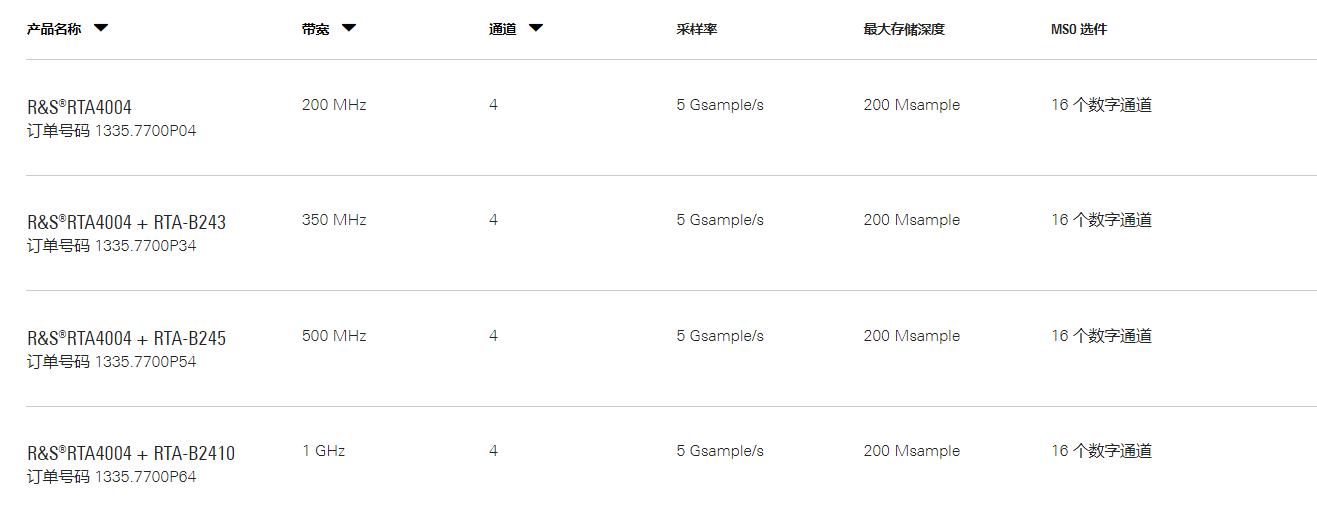Screen dimensions: 1317x510
Task: Click the 350 MHz bandwidth cell
Action: [334, 220]
